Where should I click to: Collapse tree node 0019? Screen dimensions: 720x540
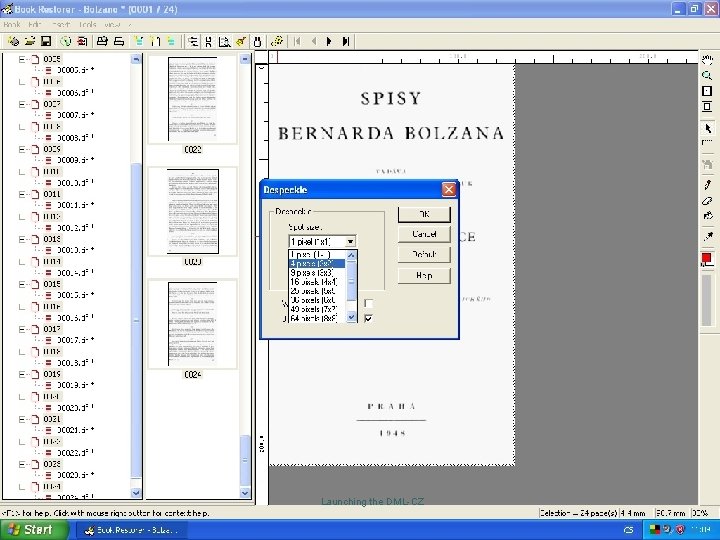pos(22,374)
